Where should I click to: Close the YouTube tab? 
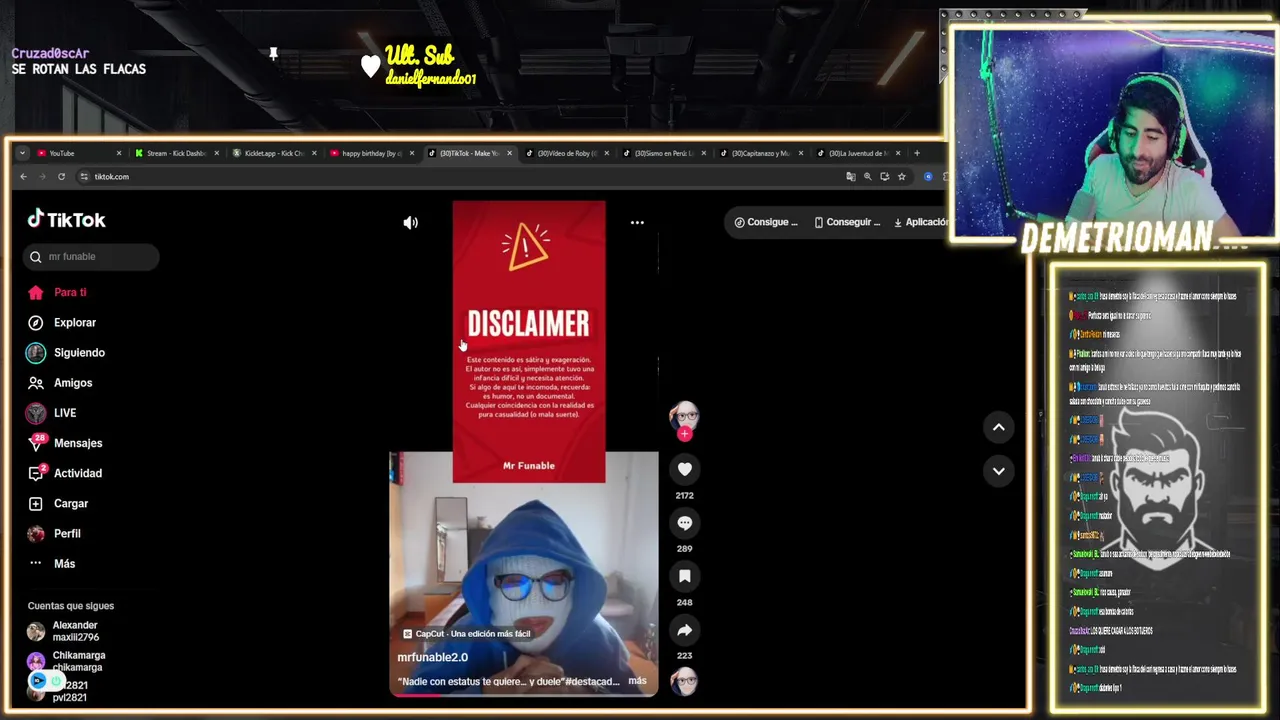click(x=118, y=153)
